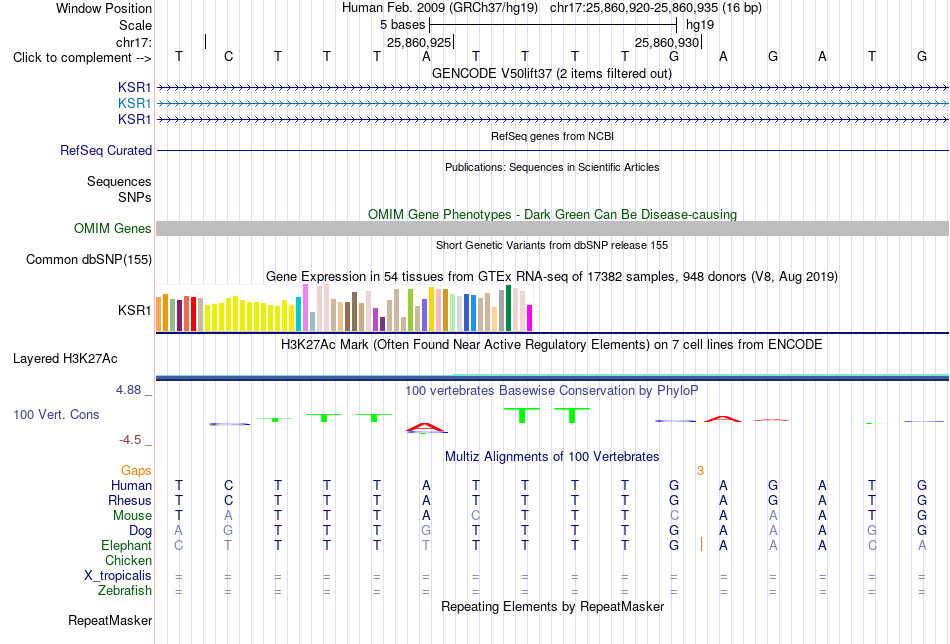Select the Mouse species label

(132, 516)
